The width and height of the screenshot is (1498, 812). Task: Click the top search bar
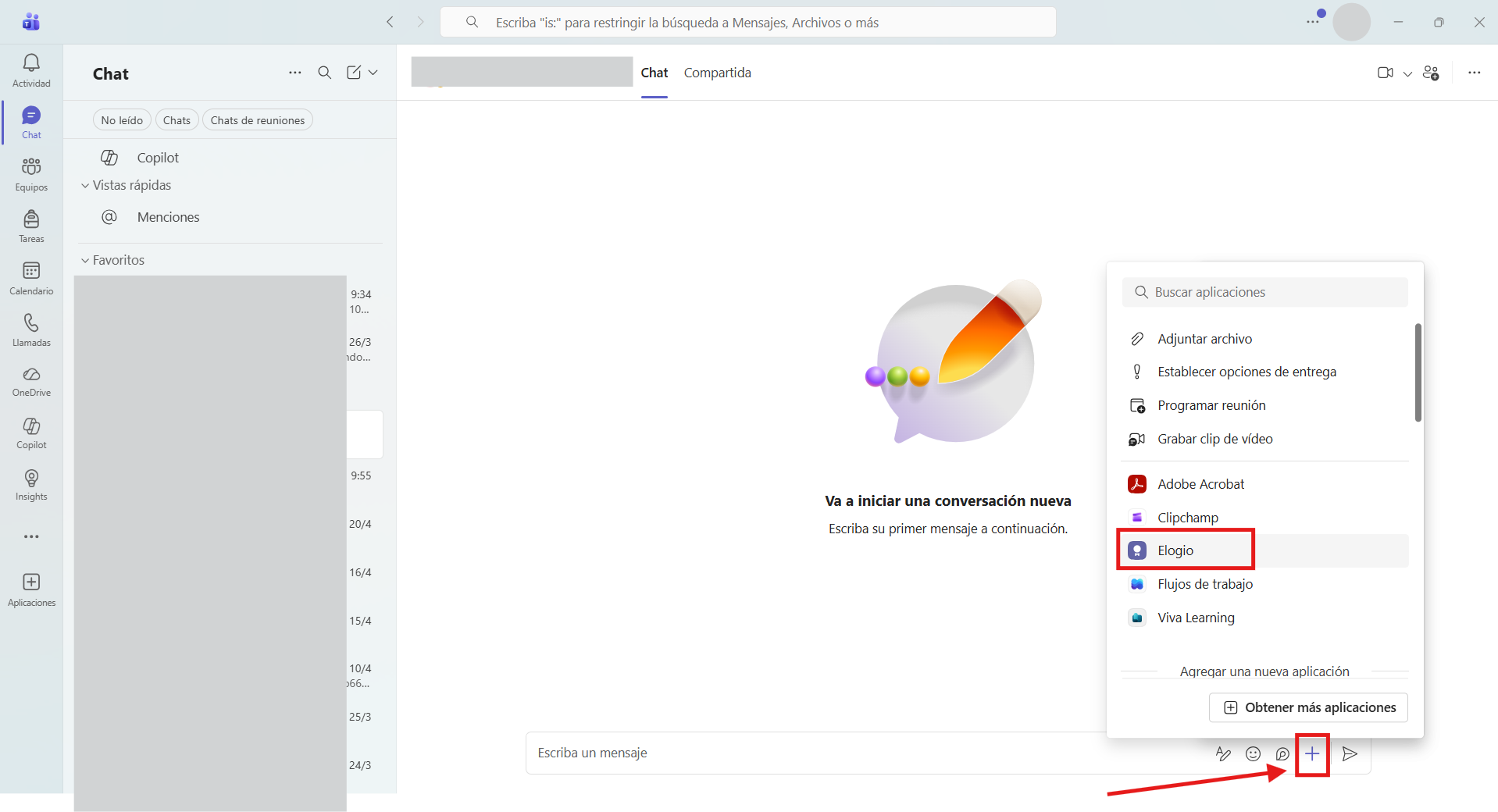coord(748,23)
